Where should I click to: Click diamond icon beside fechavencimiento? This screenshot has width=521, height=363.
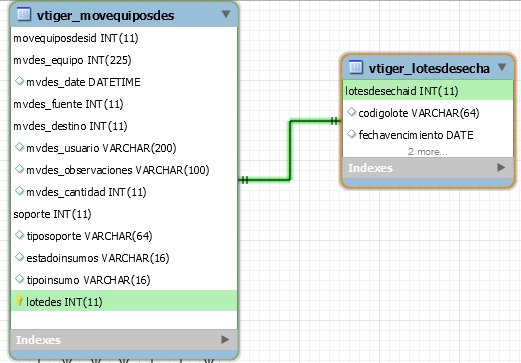click(x=351, y=134)
